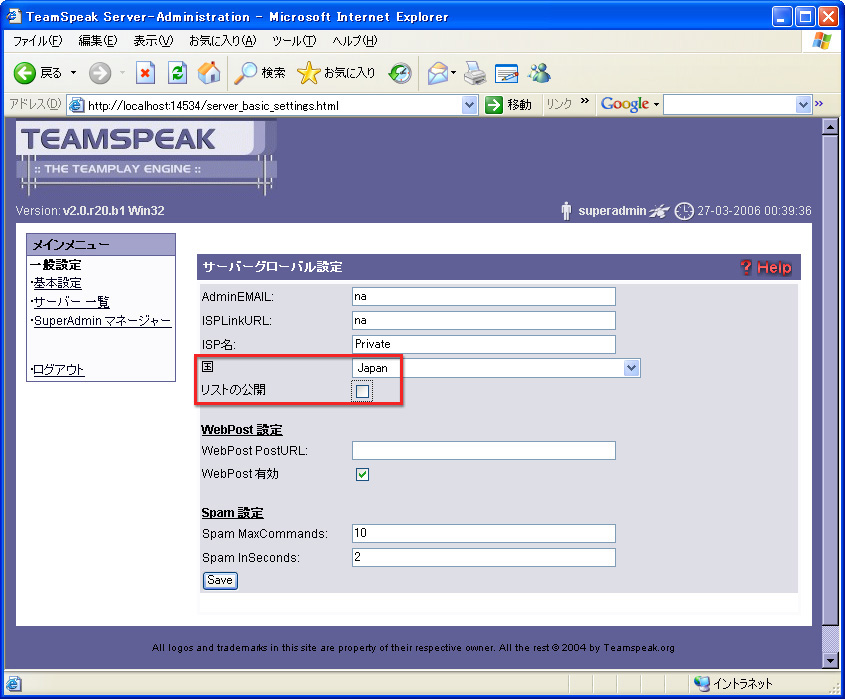Open the お気に入り(A) menu
This screenshot has width=845, height=699.
(x=223, y=41)
